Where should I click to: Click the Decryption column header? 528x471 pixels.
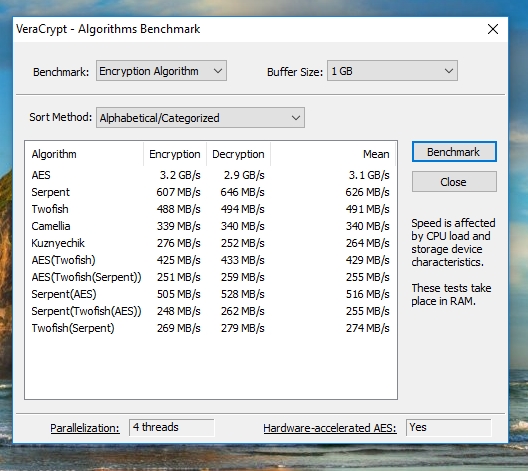coord(238,154)
